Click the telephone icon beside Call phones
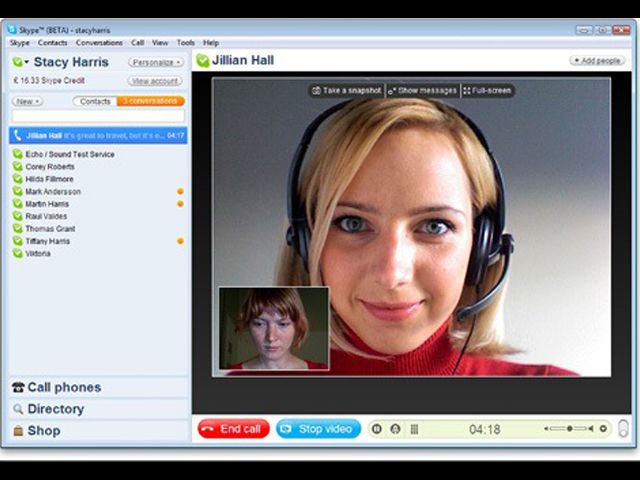Screen dimensions: 640x480 tap(18, 387)
